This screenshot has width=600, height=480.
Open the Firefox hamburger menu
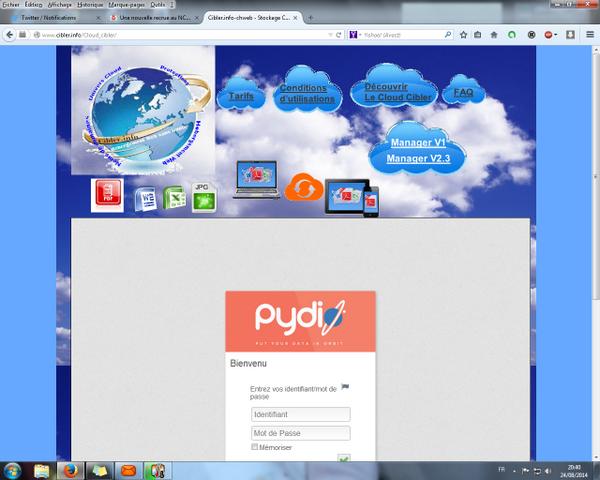tap(590, 35)
